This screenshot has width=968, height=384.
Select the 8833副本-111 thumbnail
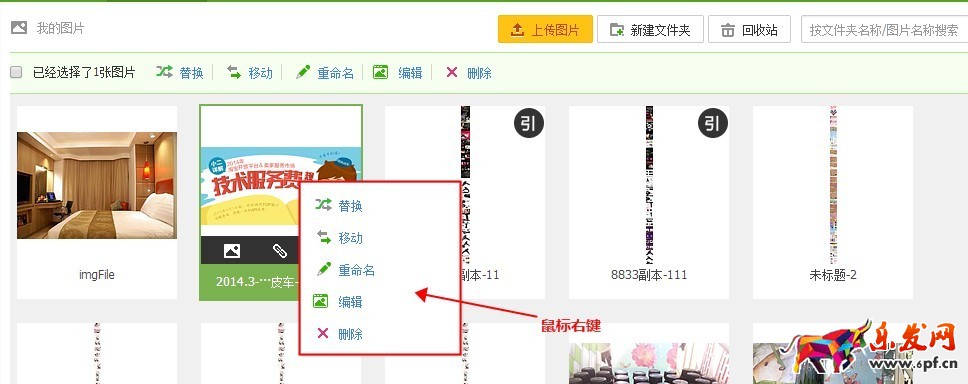pyautogui.click(x=649, y=185)
